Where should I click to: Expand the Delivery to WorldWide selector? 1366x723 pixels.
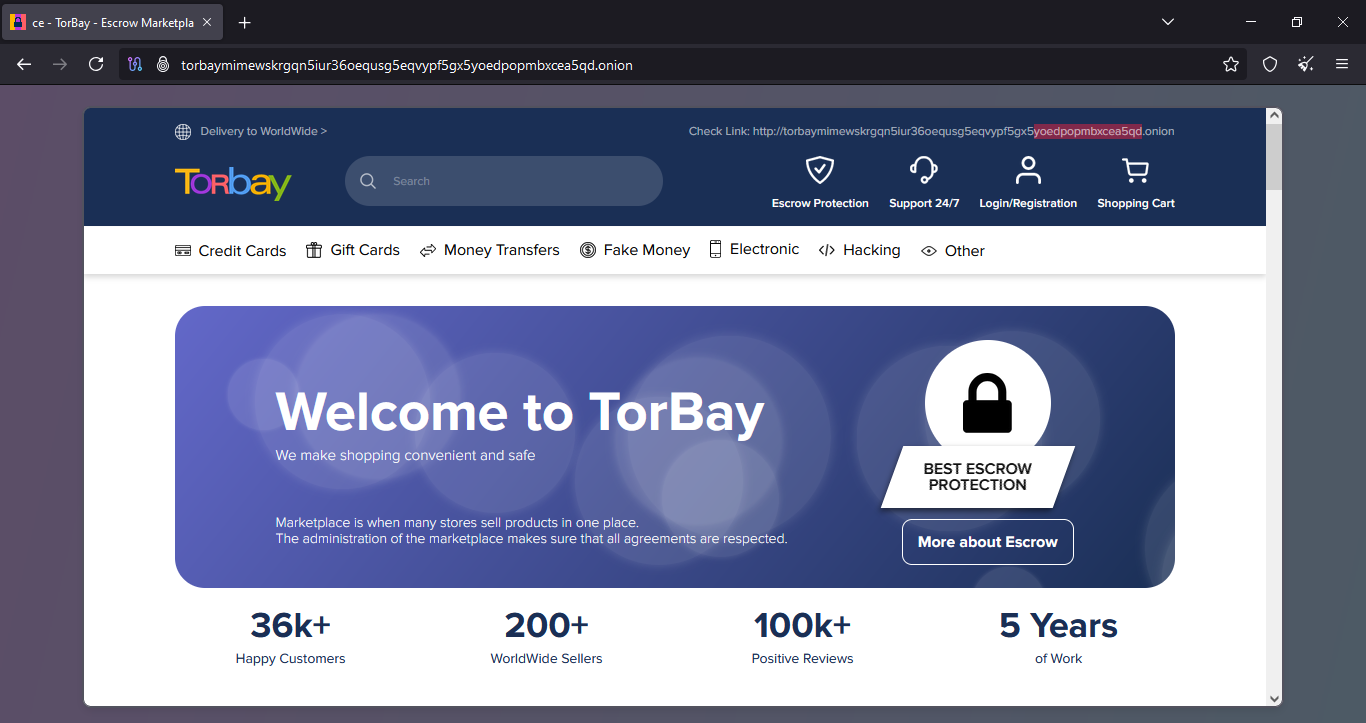coord(252,131)
